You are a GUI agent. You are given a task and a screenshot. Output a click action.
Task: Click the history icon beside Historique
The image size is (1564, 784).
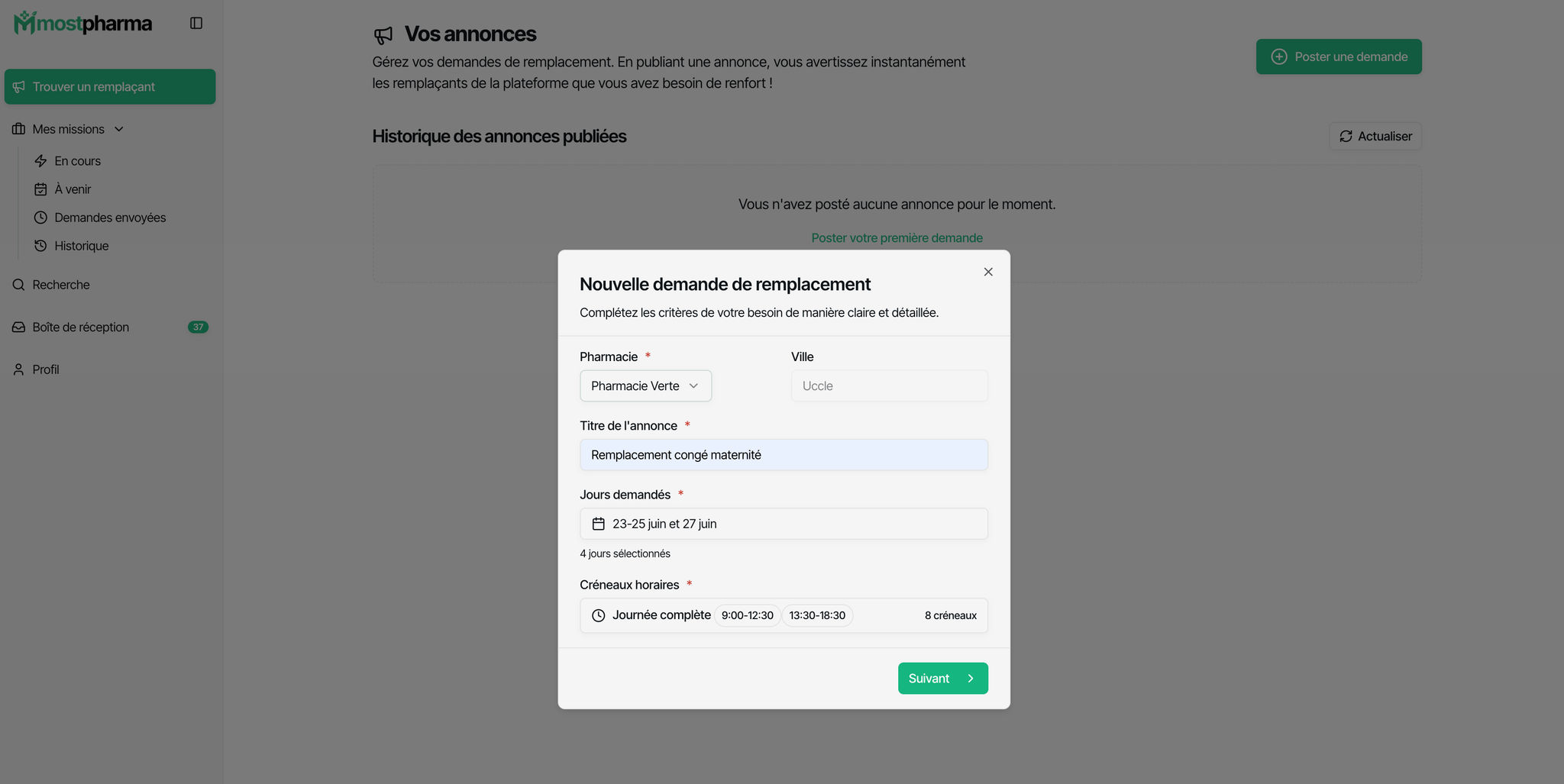pos(40,246)
